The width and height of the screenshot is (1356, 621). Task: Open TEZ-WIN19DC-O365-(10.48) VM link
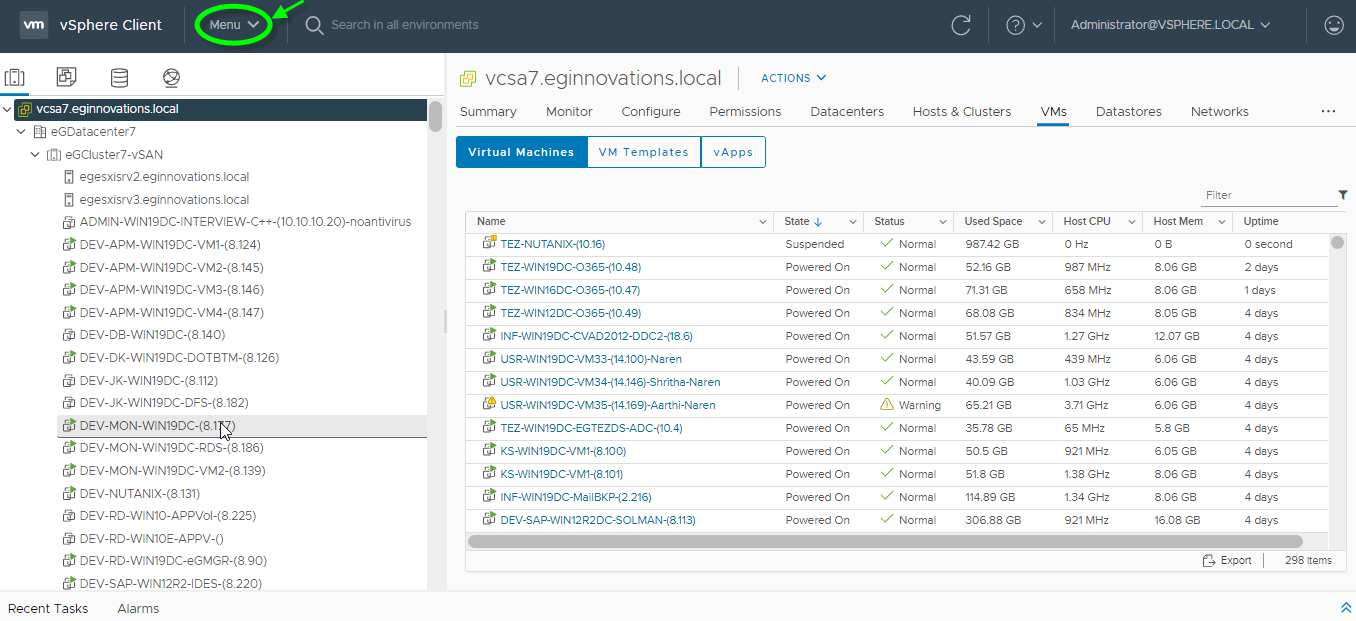570,267
